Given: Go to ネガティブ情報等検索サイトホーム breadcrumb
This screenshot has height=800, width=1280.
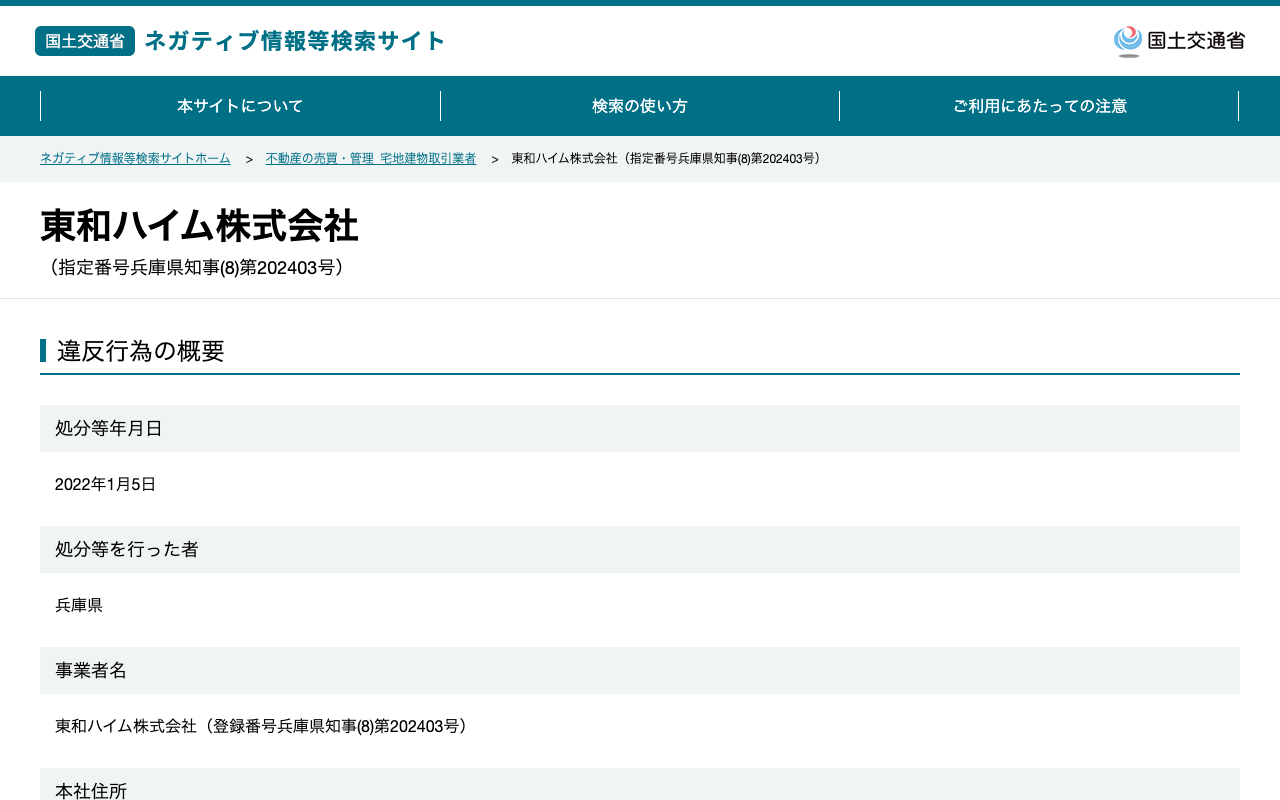Looking at the screenshot, I should point(135,159).
